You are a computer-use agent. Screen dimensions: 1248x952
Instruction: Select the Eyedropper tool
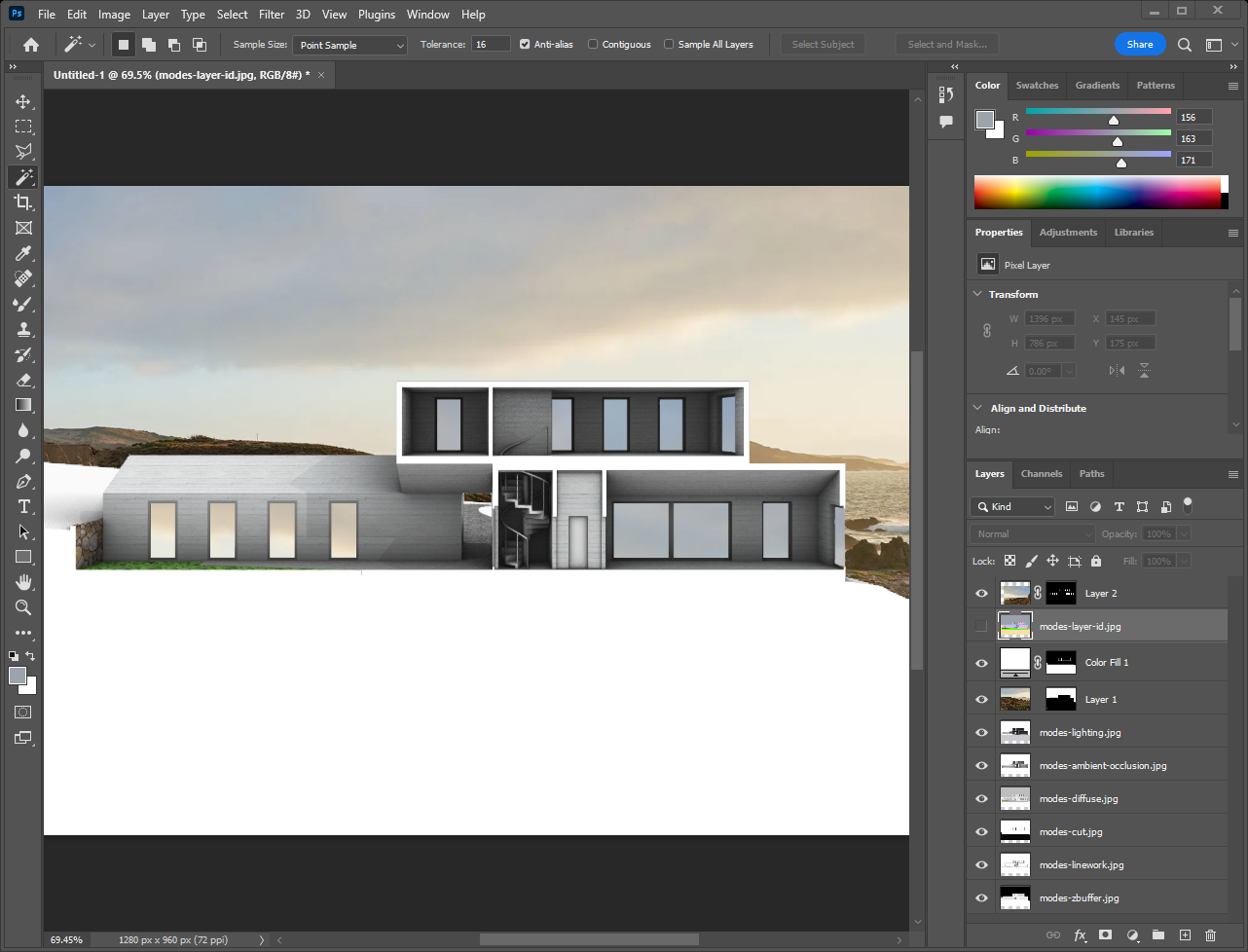click(23, 253)
